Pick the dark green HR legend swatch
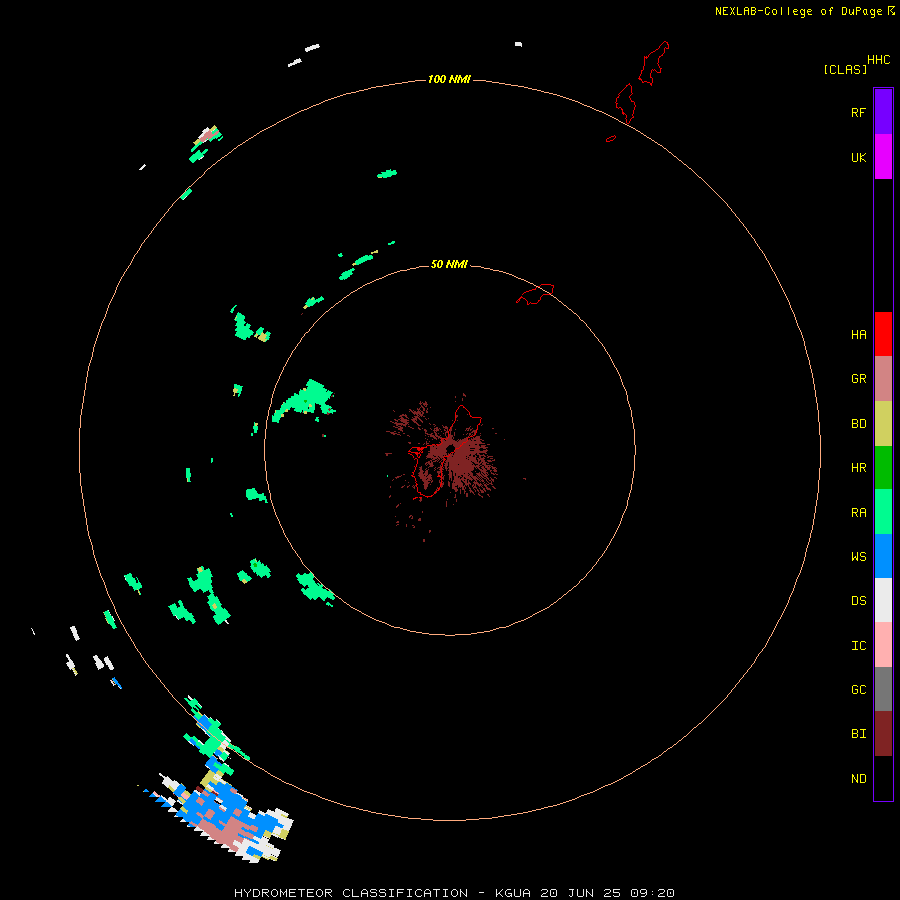The image size is (900, 900). (x=883, y=468)
